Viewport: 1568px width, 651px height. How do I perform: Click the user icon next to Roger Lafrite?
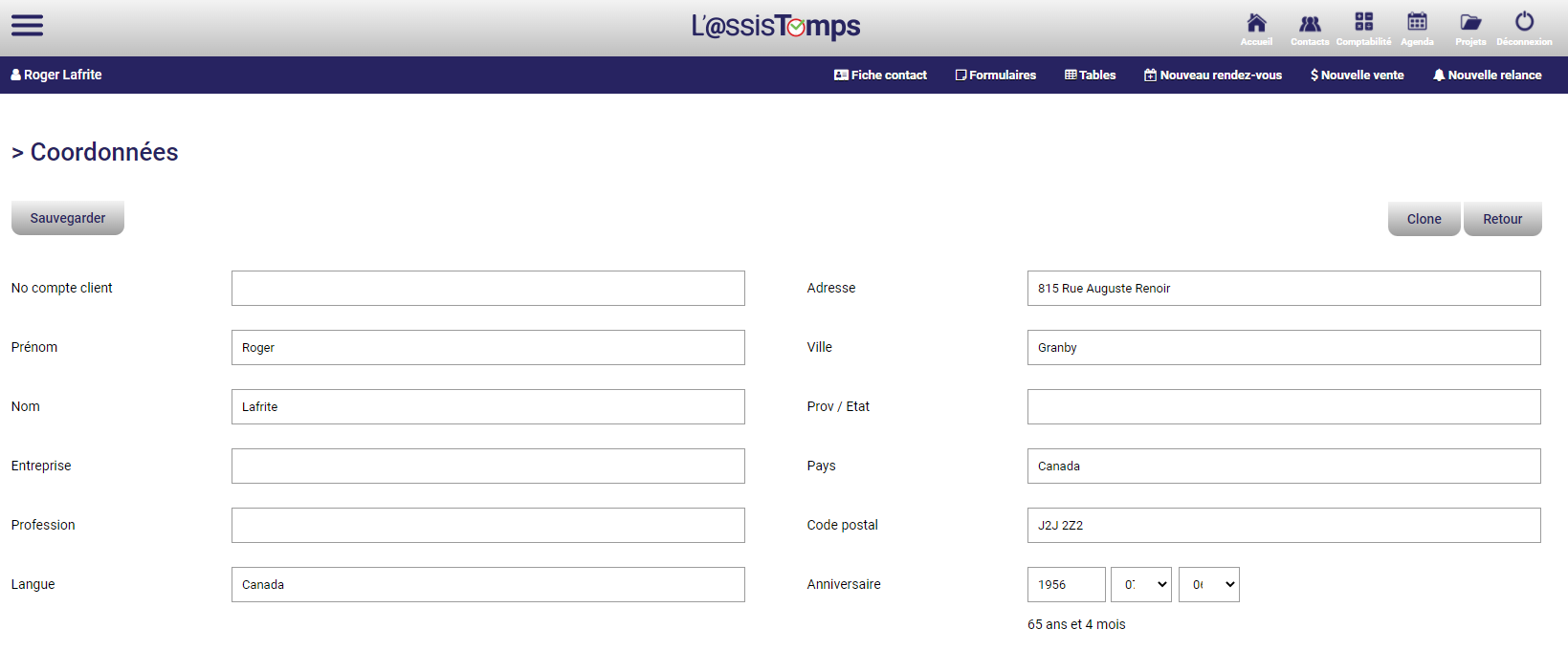click(17, 75)
